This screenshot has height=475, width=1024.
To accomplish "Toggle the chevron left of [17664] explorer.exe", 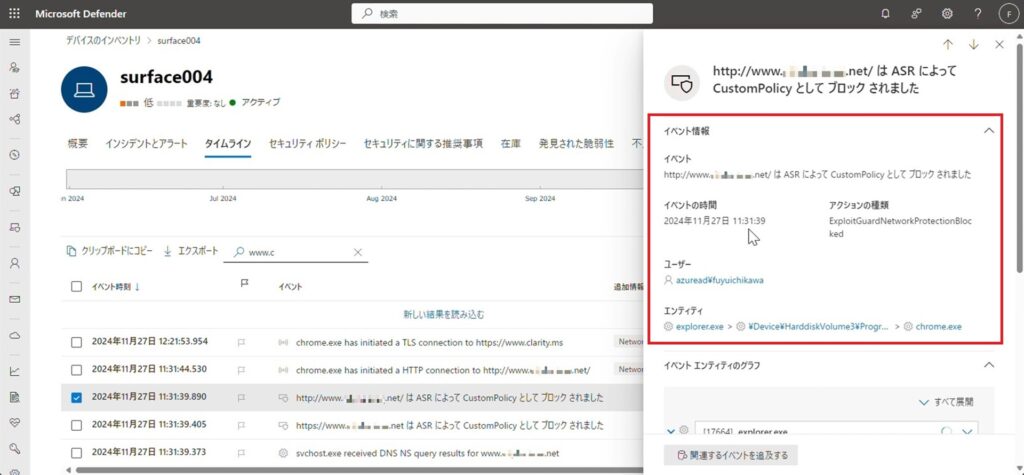I will coord(672,431).
